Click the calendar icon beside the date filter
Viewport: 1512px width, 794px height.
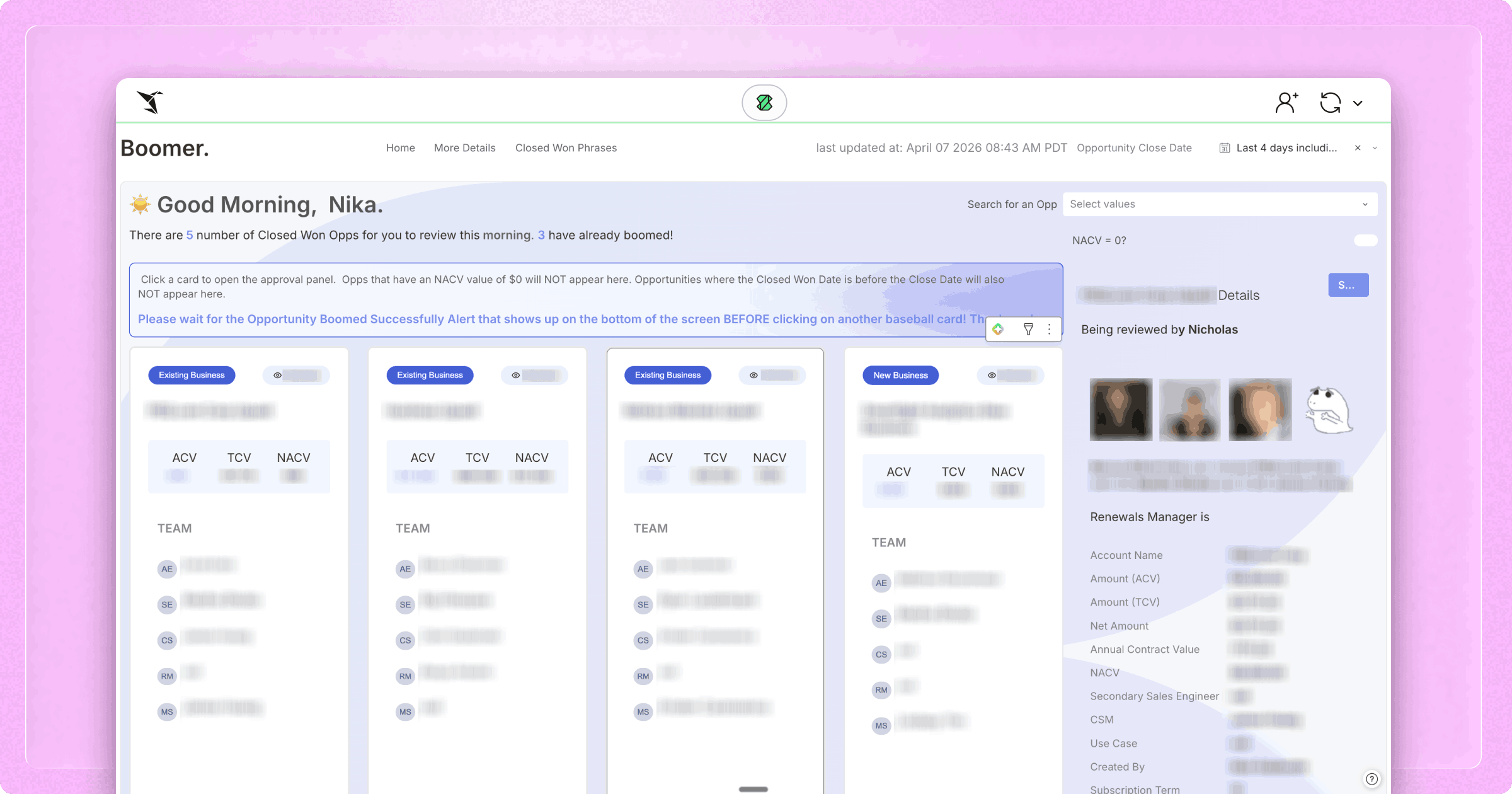point(1224,147)
